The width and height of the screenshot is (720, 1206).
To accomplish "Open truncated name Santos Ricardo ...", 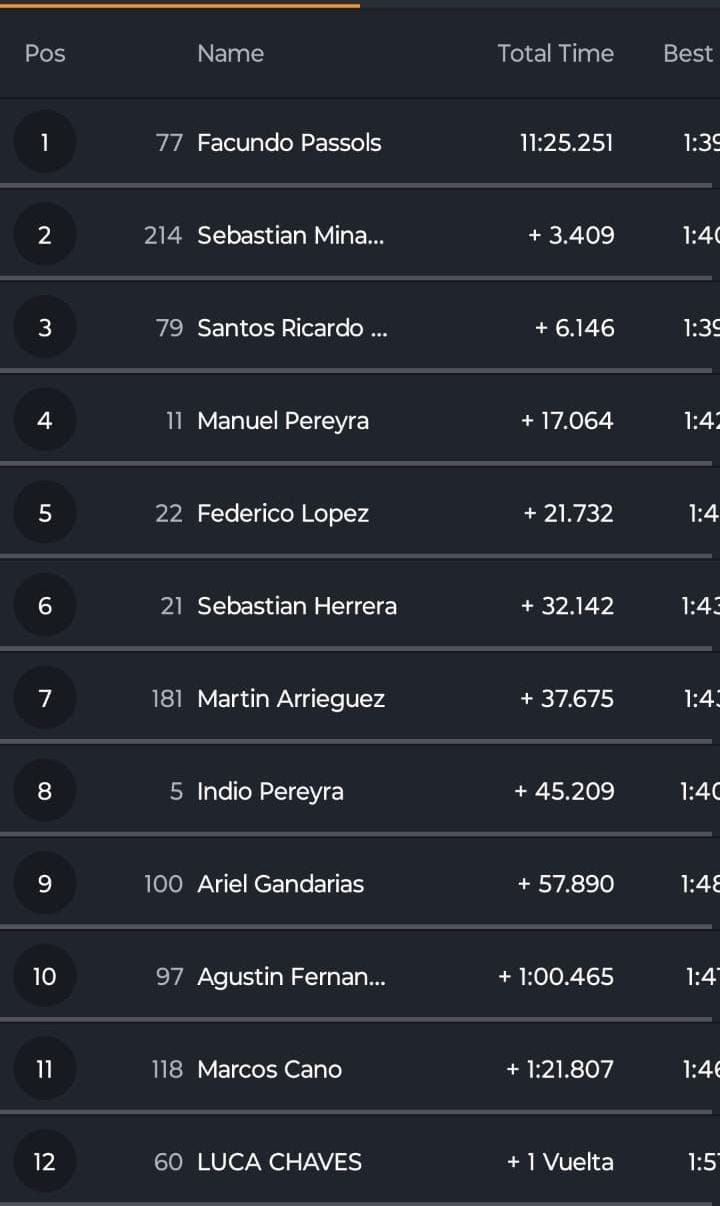I will [292, 328].
